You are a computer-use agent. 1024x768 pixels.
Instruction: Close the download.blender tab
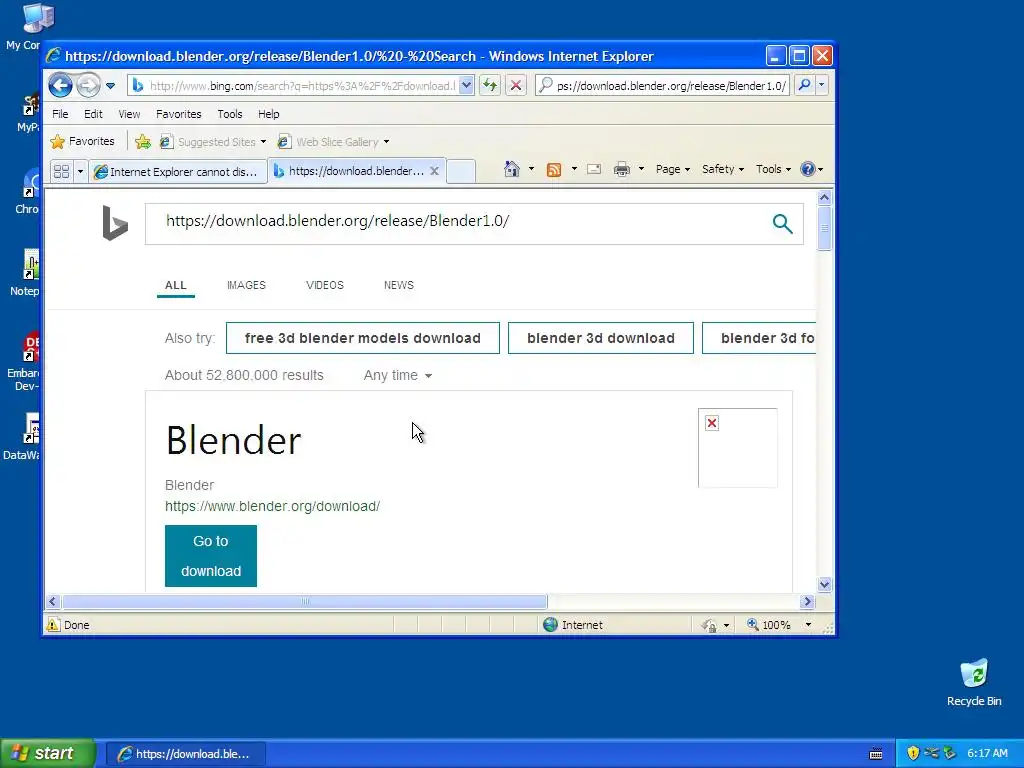434,171
